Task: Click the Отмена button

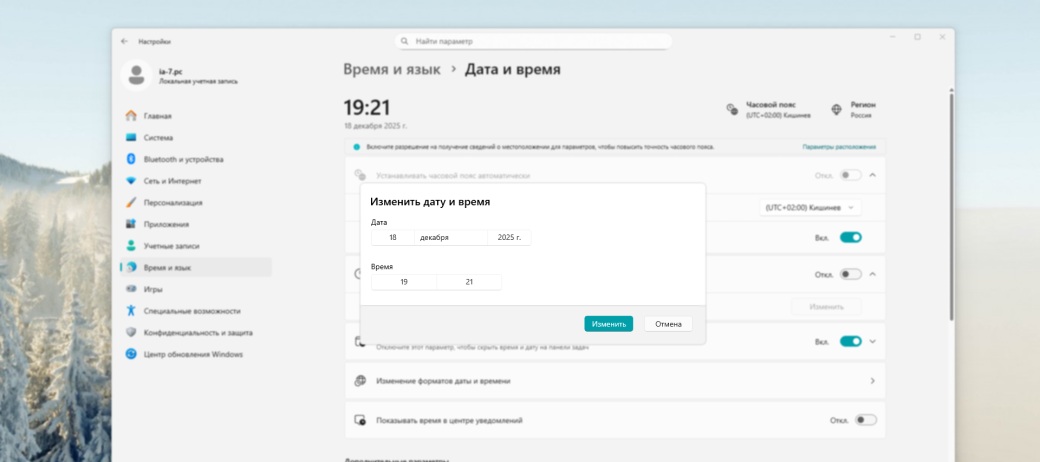Action: pyautogui.click(x=668, y=324)
